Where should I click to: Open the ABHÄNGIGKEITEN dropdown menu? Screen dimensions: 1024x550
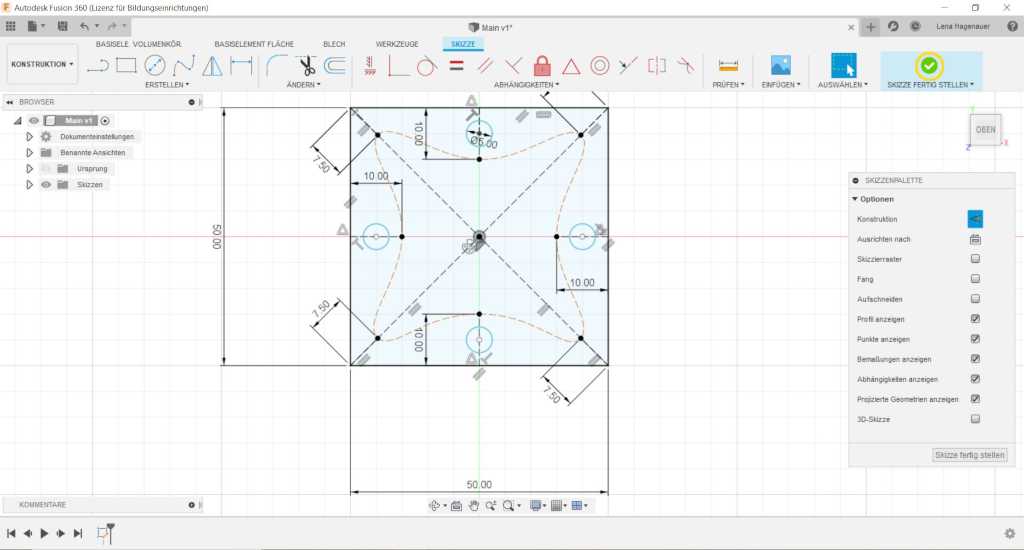point(526,85)
